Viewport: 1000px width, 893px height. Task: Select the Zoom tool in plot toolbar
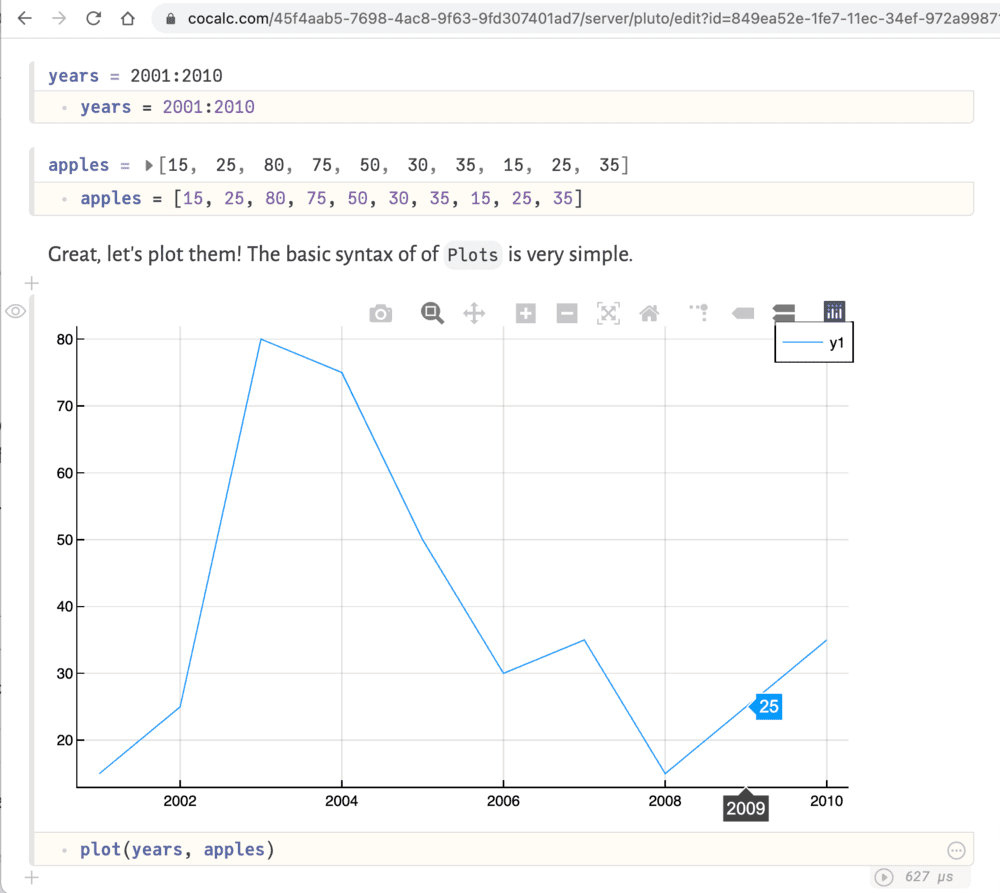(x=432, y=313)
